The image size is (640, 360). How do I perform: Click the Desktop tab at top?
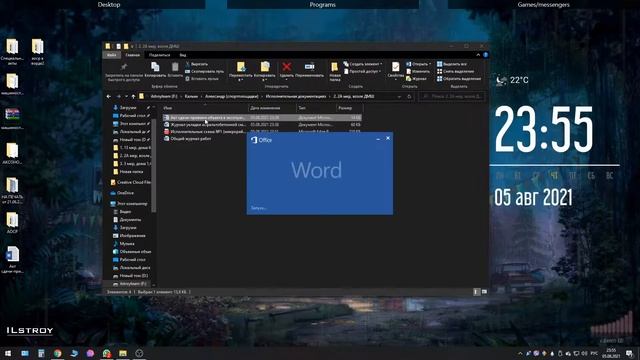click(109, 4)
